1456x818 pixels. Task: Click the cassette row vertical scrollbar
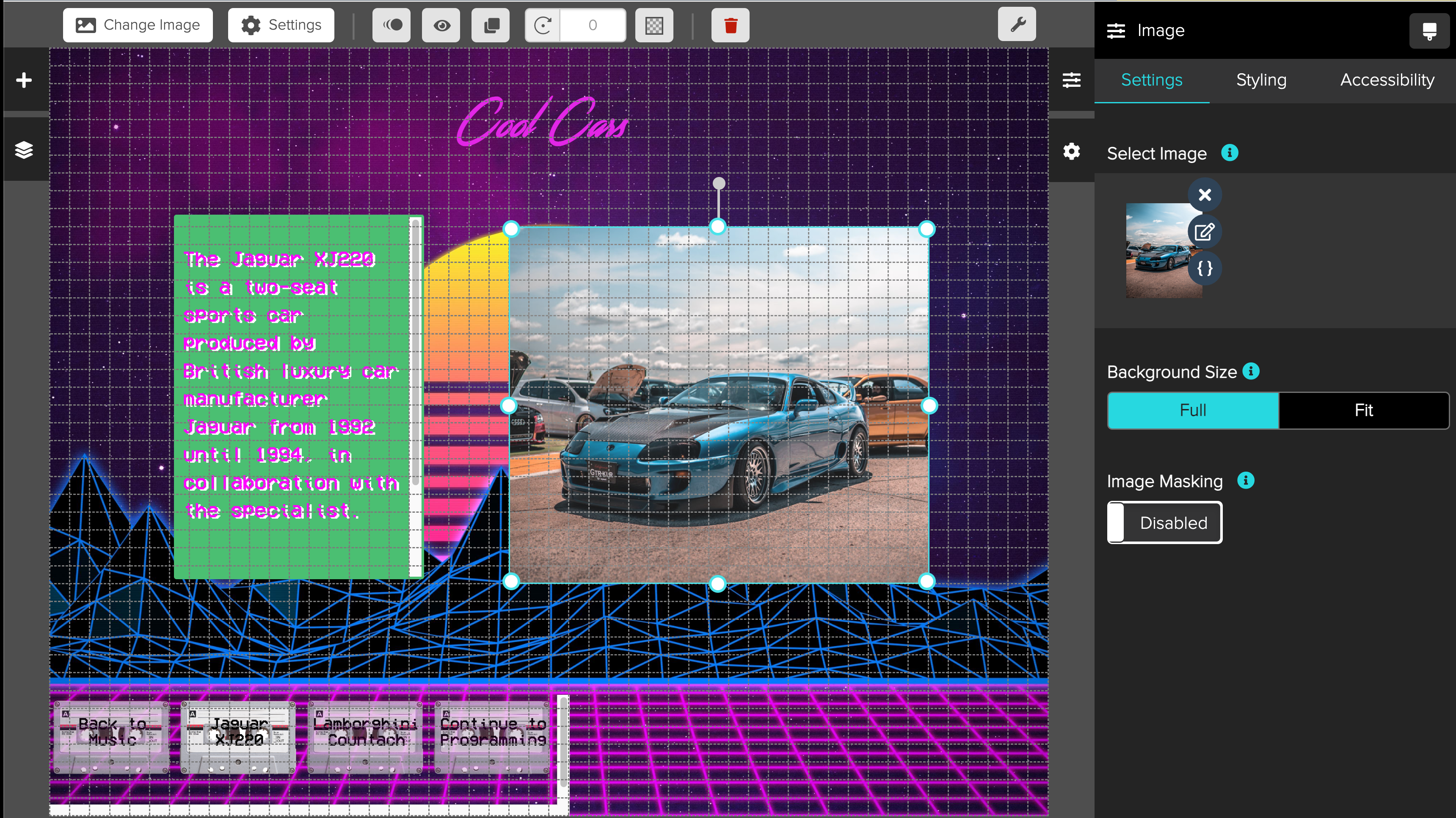(x=563, y=742)
